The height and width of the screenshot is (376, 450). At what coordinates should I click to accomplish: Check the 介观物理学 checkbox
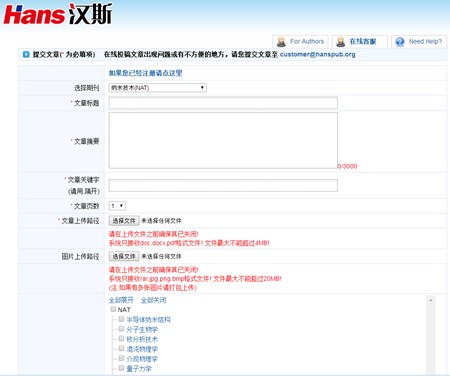(x=121, y=358)
